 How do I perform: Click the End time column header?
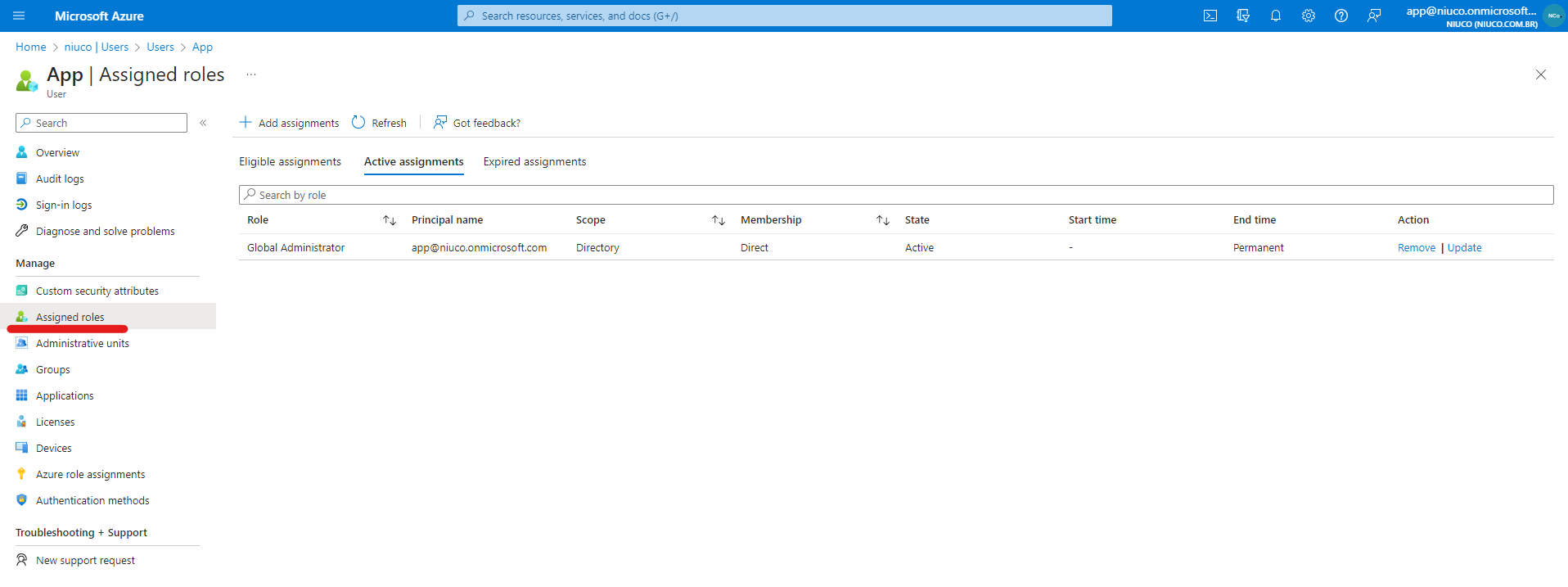pyautogui.click(x=1255, y=219)
